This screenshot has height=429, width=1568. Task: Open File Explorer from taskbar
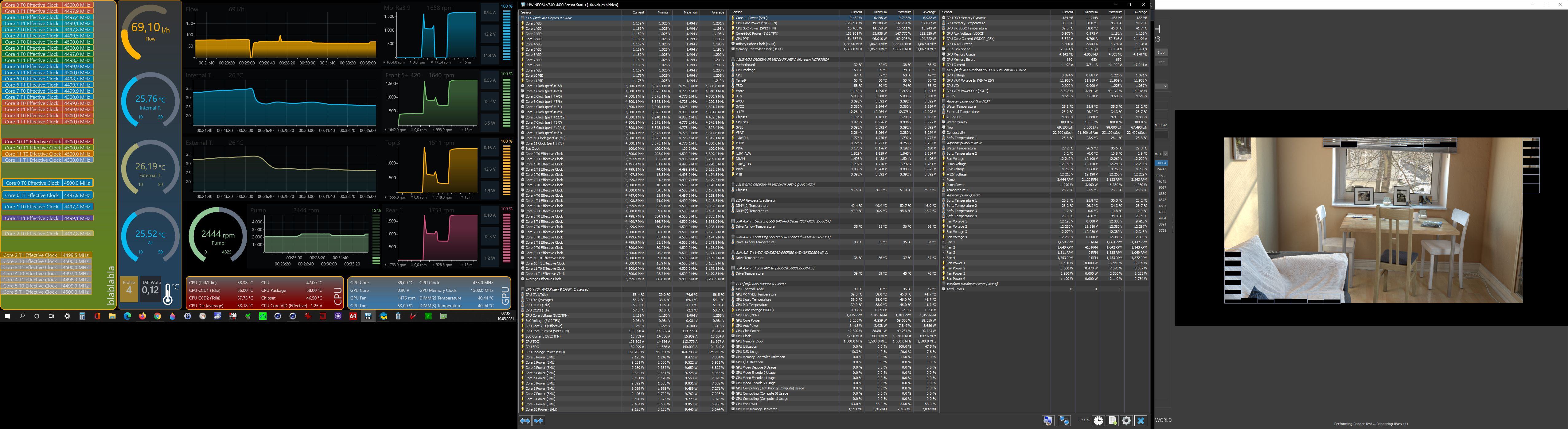[113, 316]
